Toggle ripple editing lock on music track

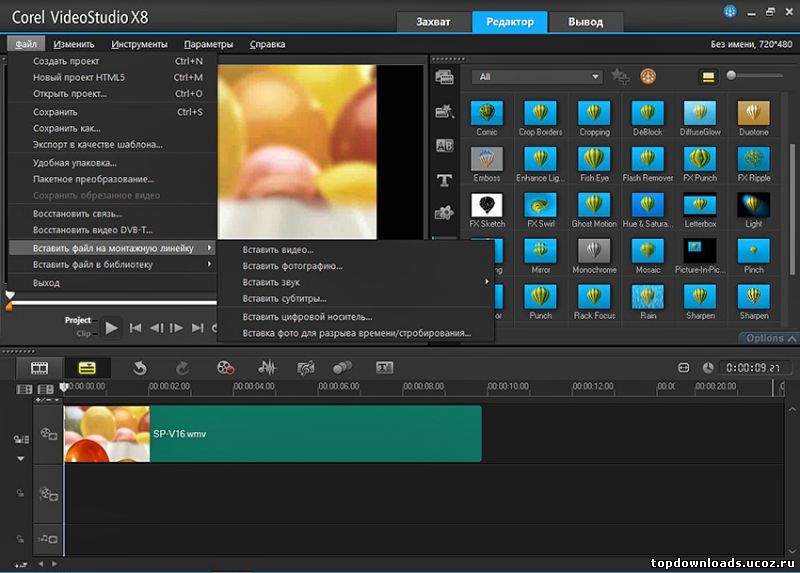[20, 539]
